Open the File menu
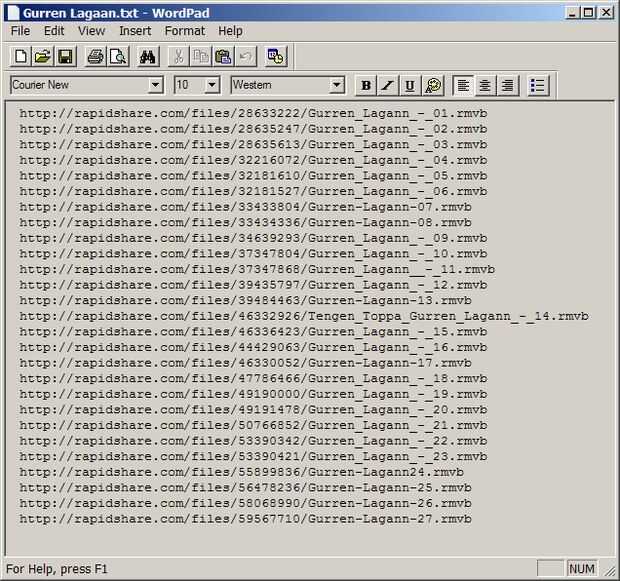Viewport: 620px width, 581px height. pos(20,31)
